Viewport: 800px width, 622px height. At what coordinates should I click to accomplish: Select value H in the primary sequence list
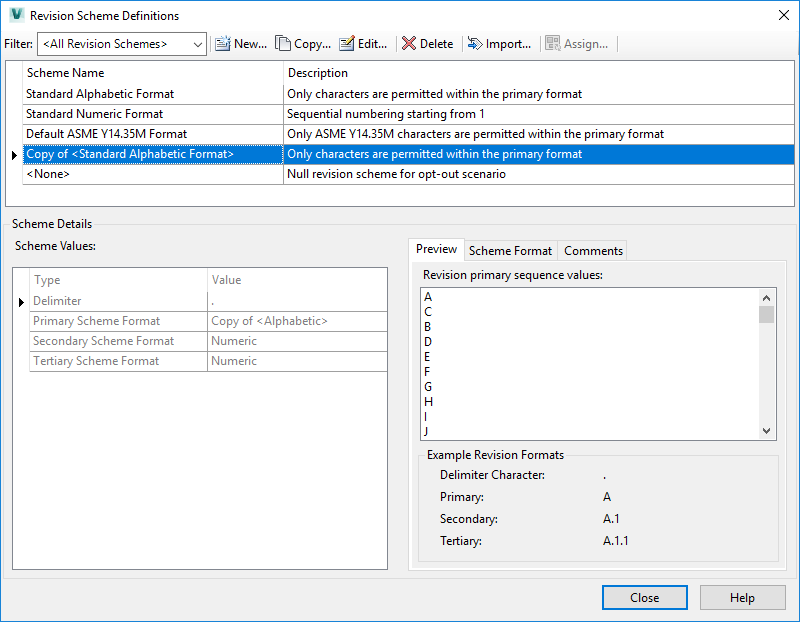[x=429, y=402]
